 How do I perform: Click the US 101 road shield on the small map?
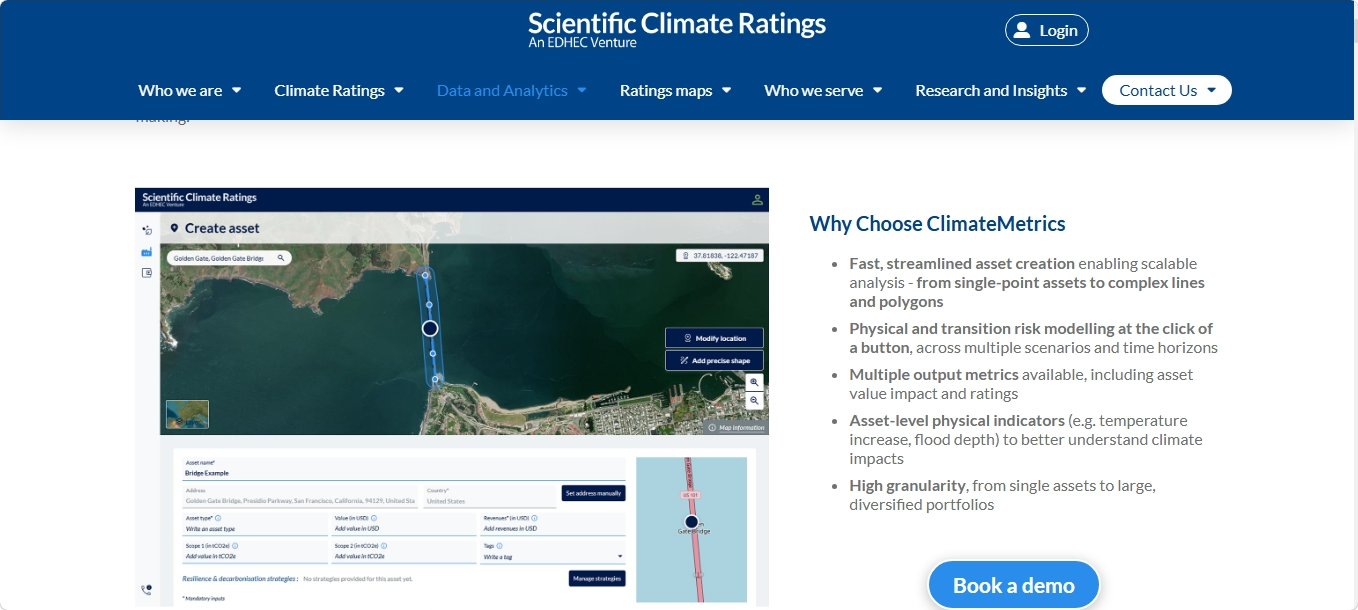(x=691, y=495)
